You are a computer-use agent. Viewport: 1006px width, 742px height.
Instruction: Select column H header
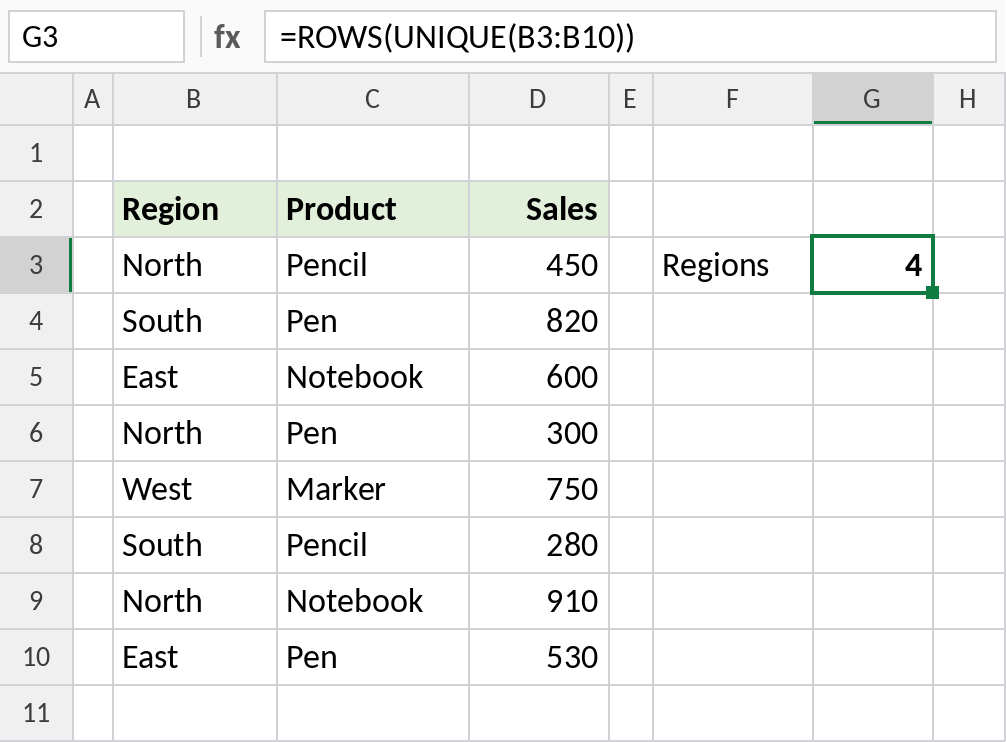(969, 99)
